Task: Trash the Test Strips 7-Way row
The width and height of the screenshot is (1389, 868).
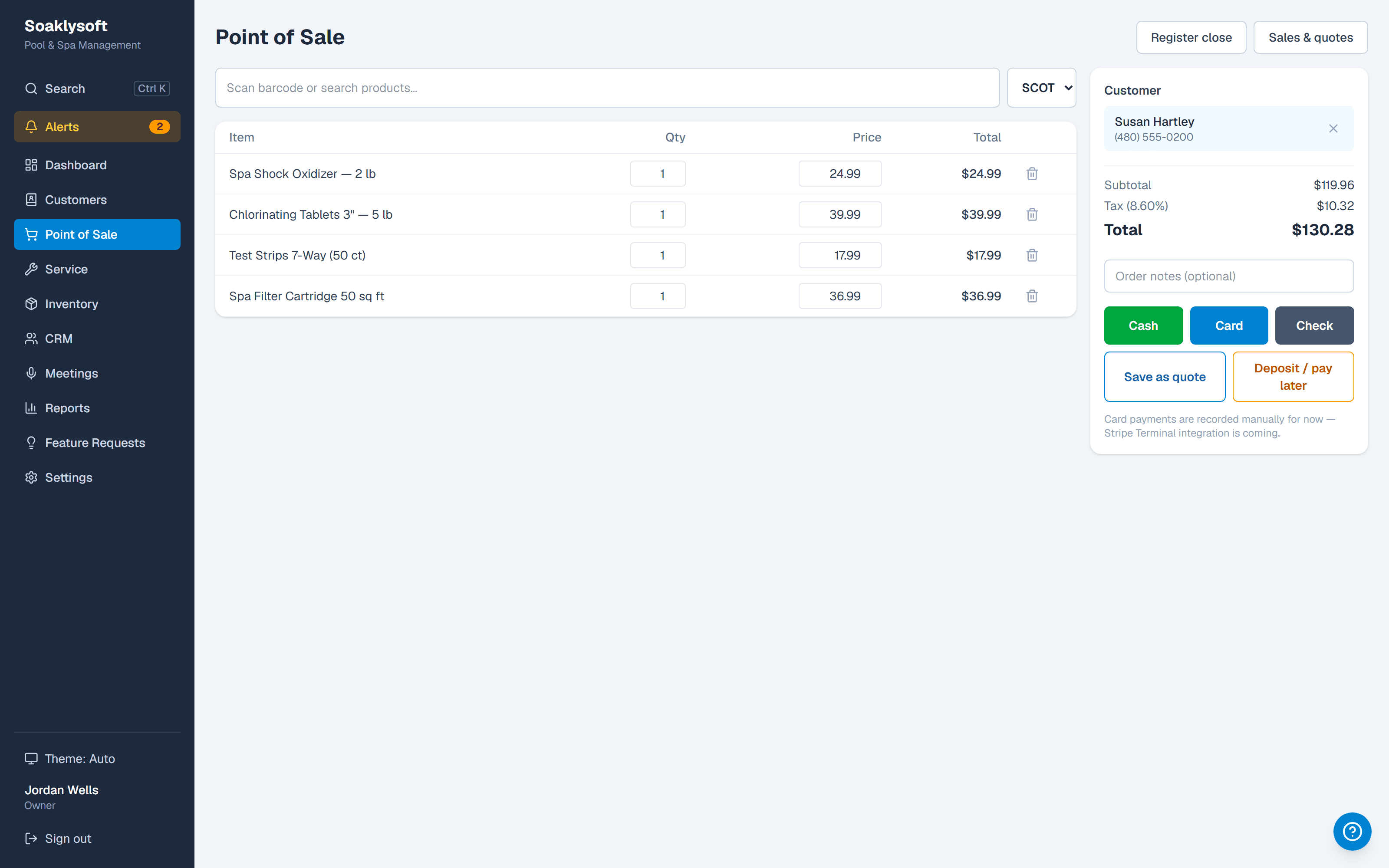Action: 1031,255
